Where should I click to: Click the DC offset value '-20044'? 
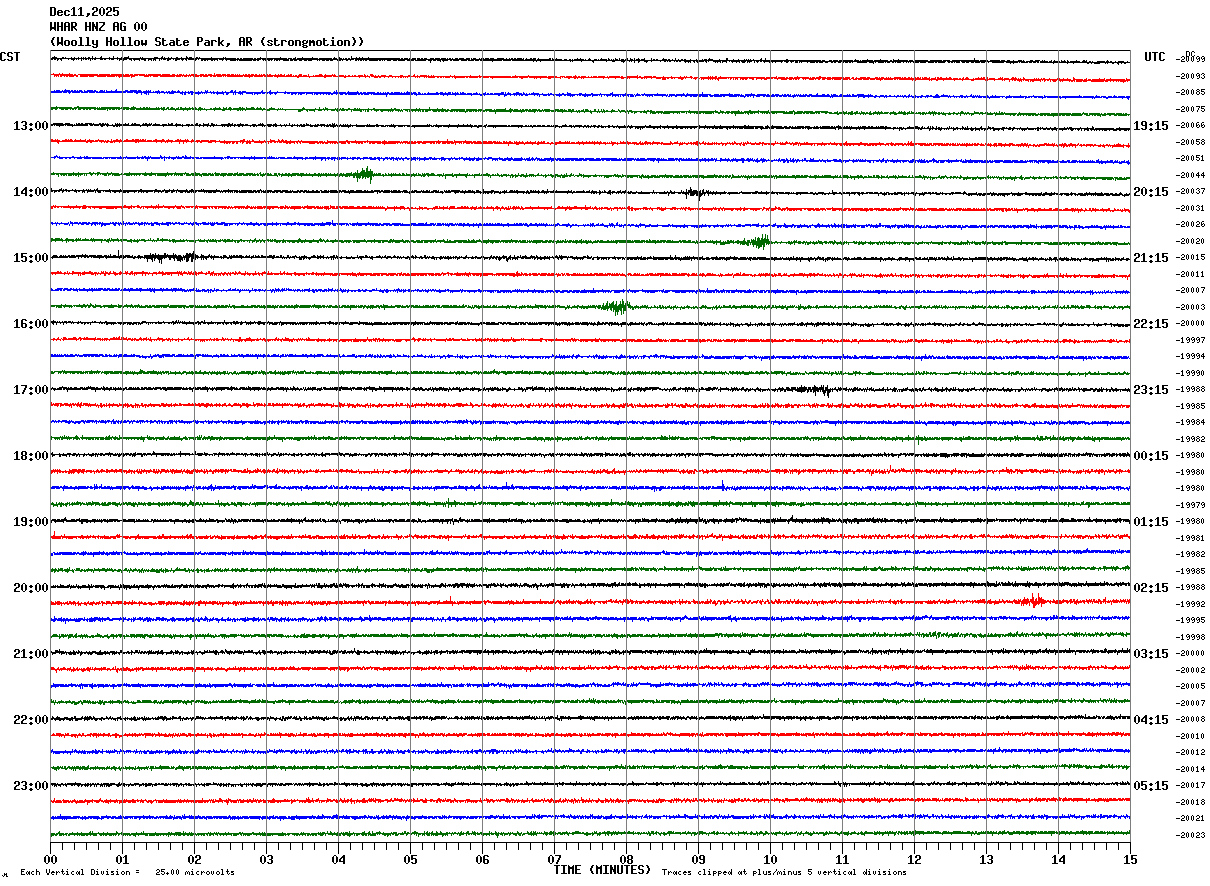click(x=1191, y=175)
